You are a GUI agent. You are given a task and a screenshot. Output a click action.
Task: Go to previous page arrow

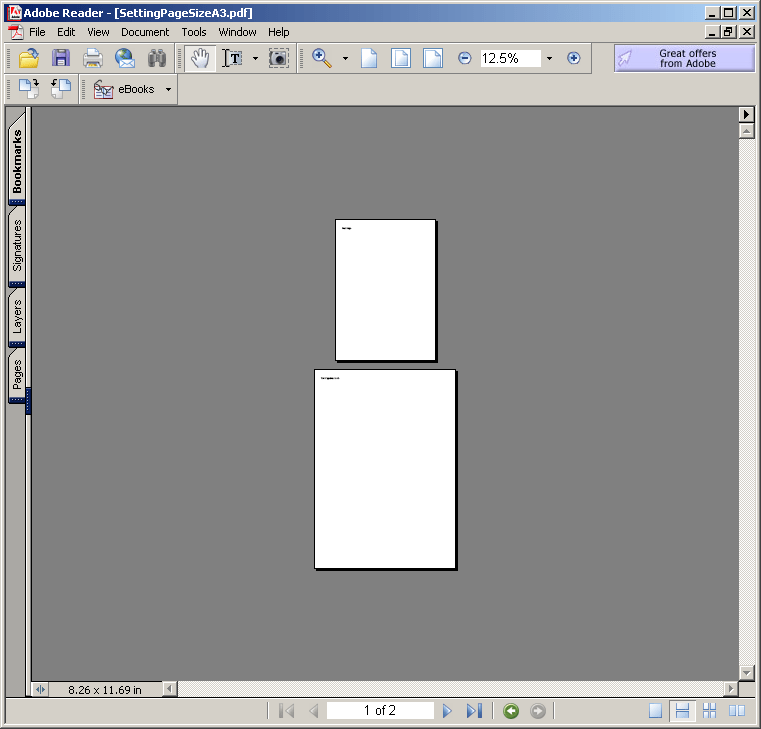pyautogui.click(x=314, y=711)
